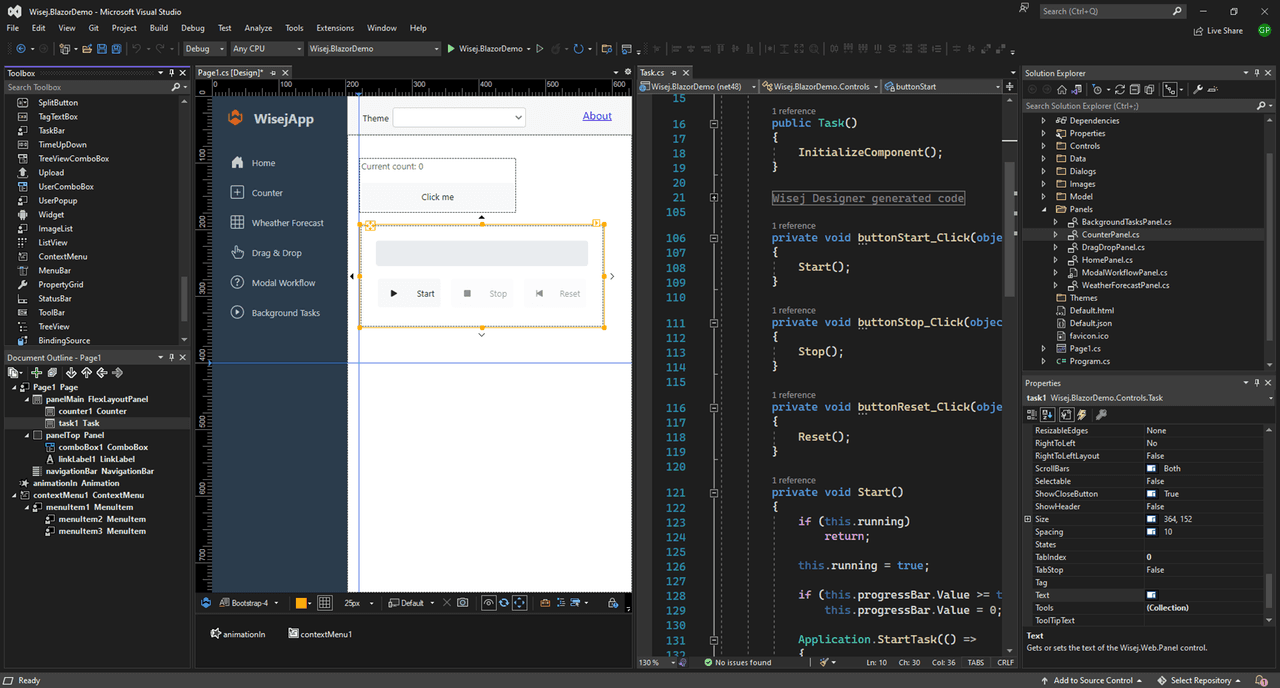Start debugging with the green play icon
Image resolution: width=1280 pixels, height=688 pixels.
coord(451,48)
